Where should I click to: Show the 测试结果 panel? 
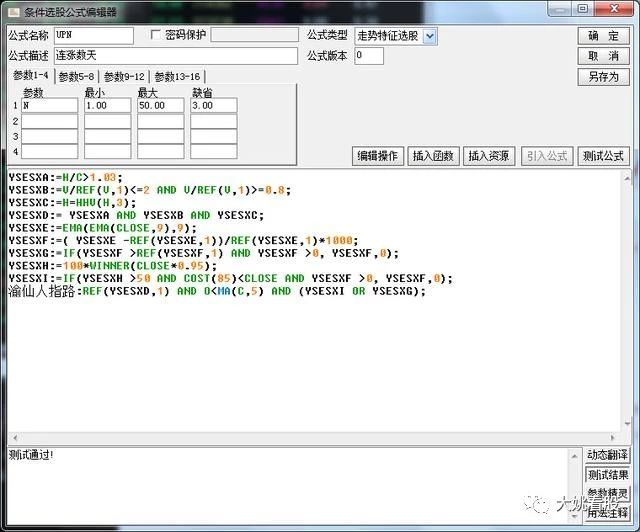tap(608, 475)
